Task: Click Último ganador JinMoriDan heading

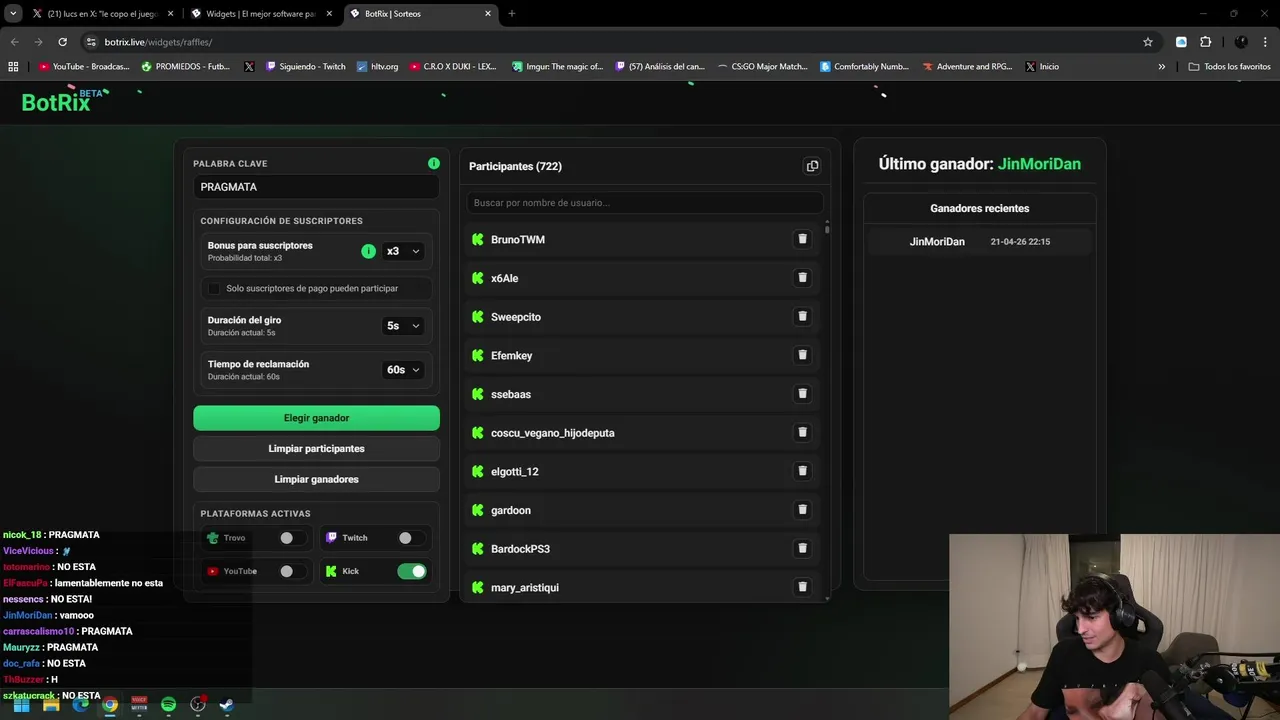Action: pos(980,164)
